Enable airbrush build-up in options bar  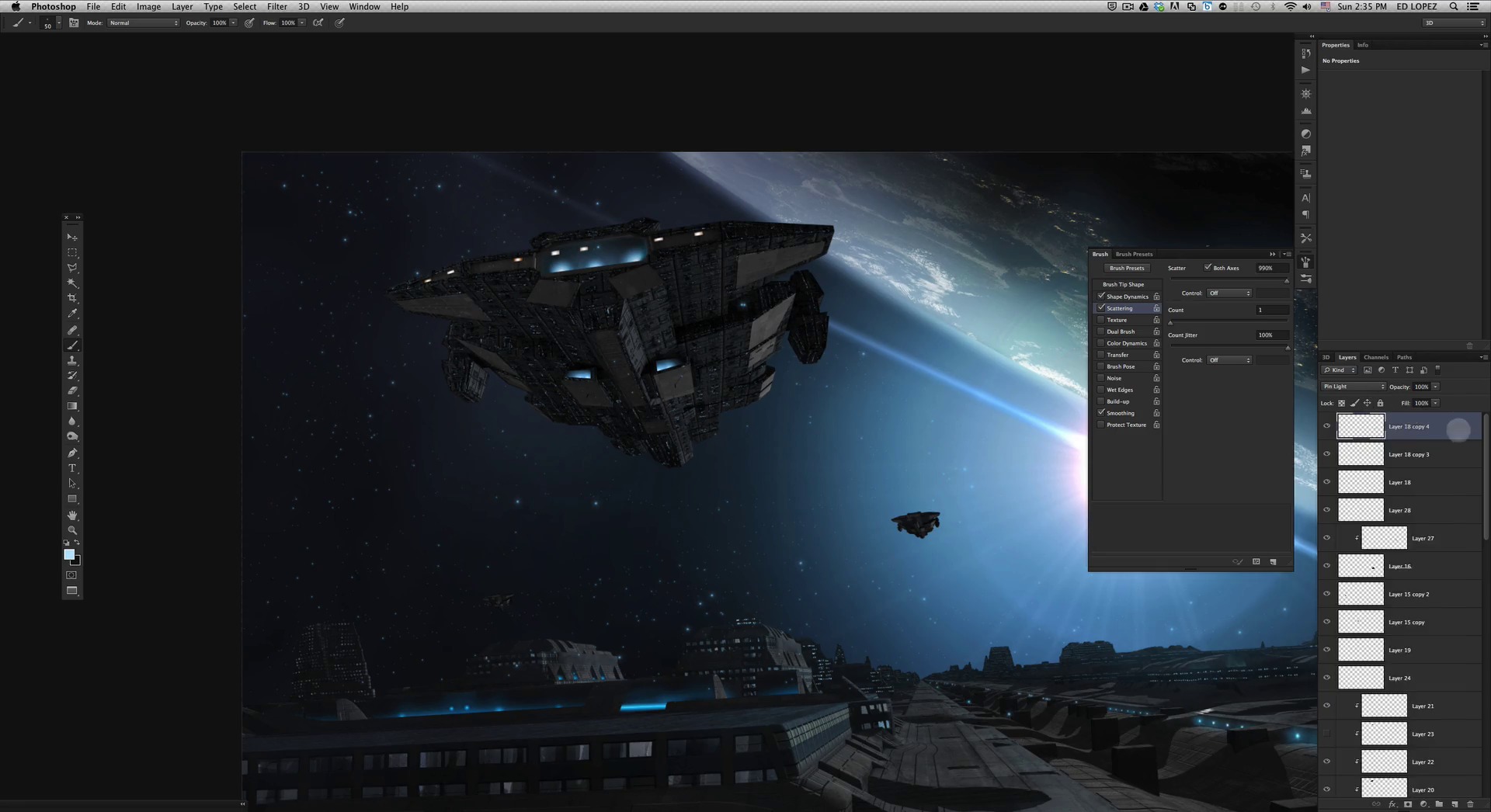(x=318, y=23)
